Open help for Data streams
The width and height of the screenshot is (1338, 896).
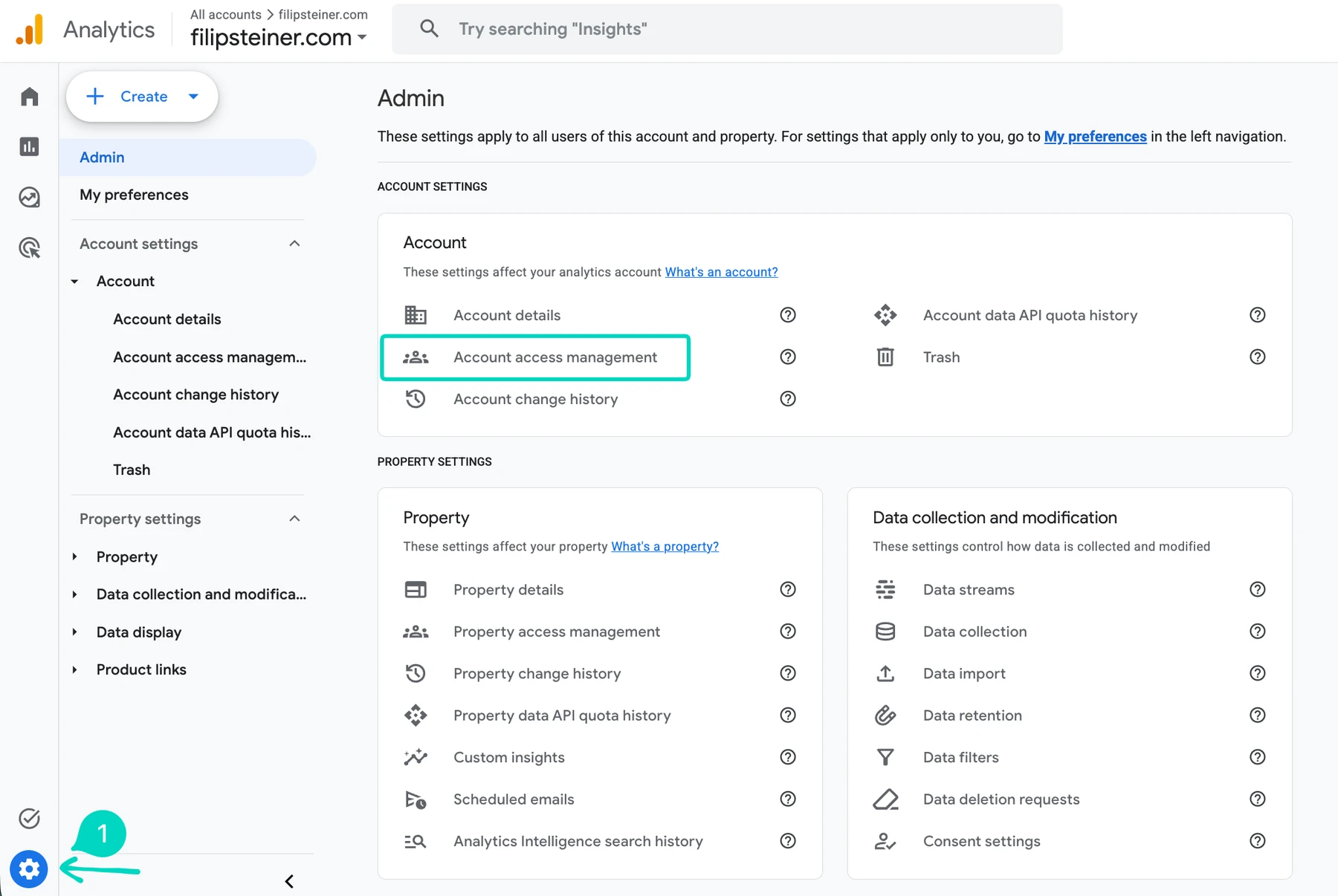pos(1258,589)
